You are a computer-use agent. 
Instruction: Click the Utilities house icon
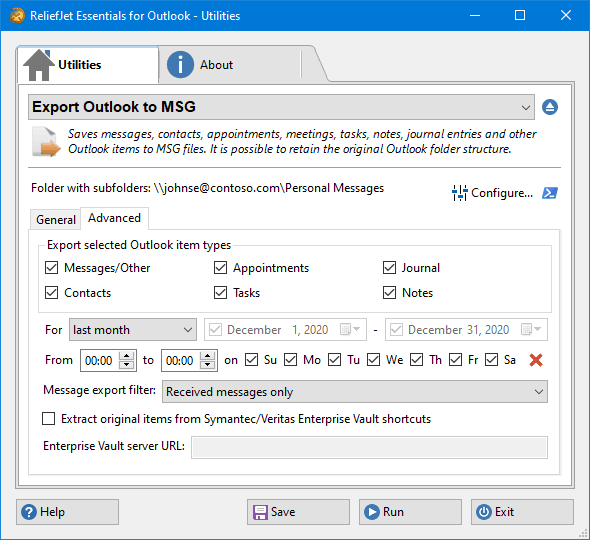pyautogui.click(x=39, y=65)
